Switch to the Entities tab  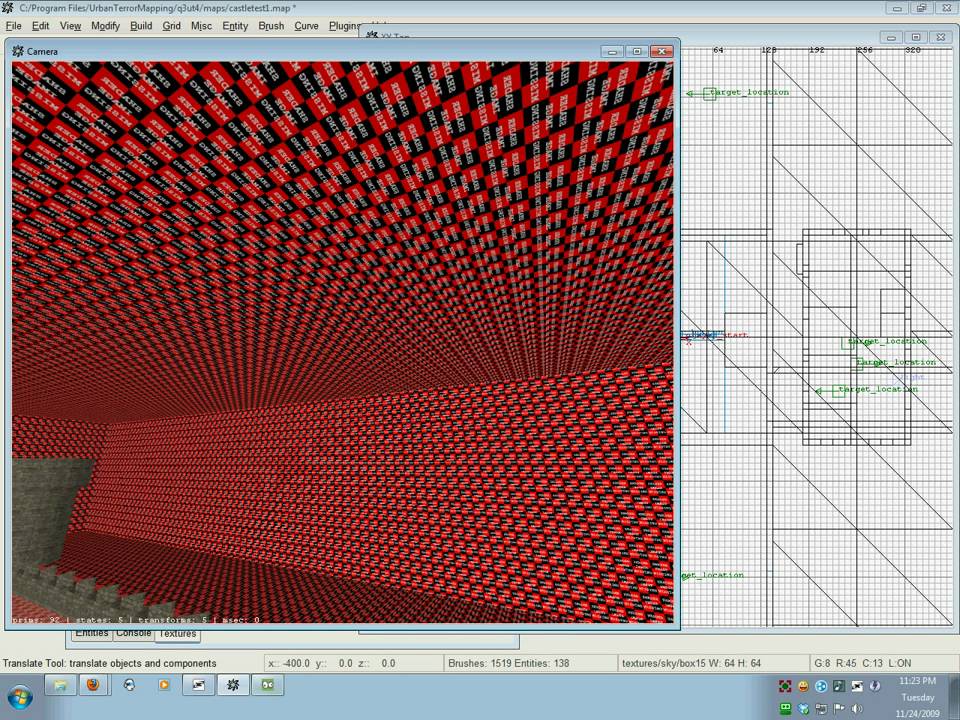click(92, 634)
